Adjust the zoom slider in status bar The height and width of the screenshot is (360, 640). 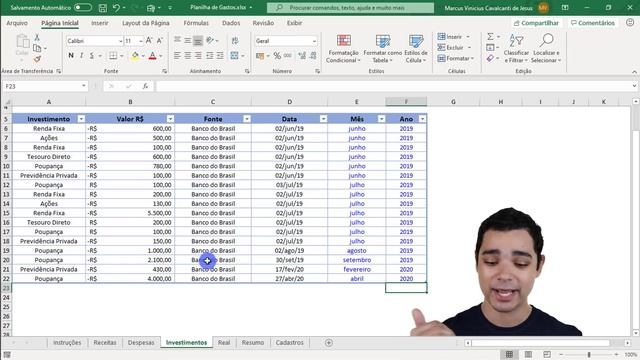[x=589, y=355]
